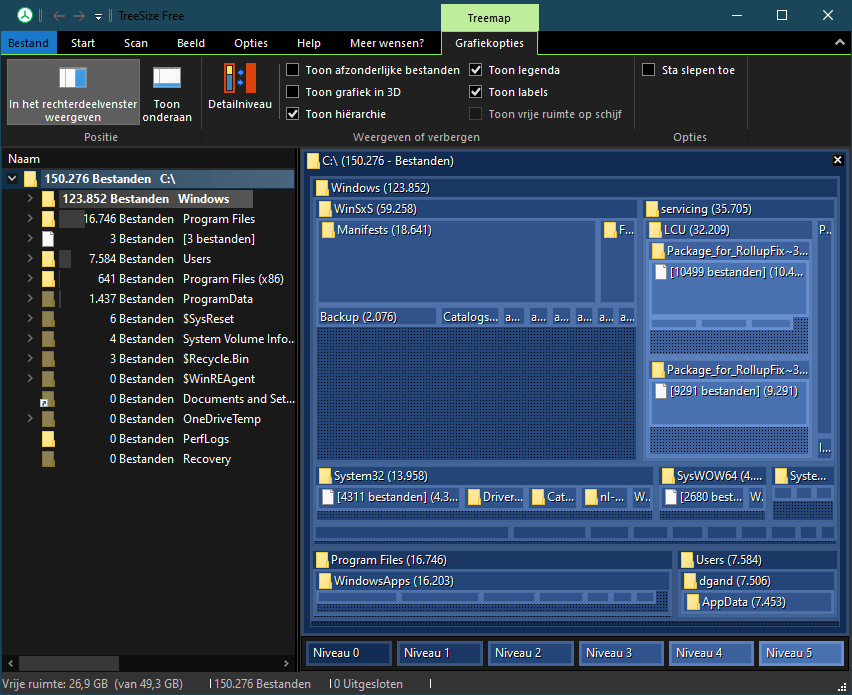Enable Toon afzonderlijke bestanden checkbox
This screenshot has height=695, width=852.
tap(292, 70)
